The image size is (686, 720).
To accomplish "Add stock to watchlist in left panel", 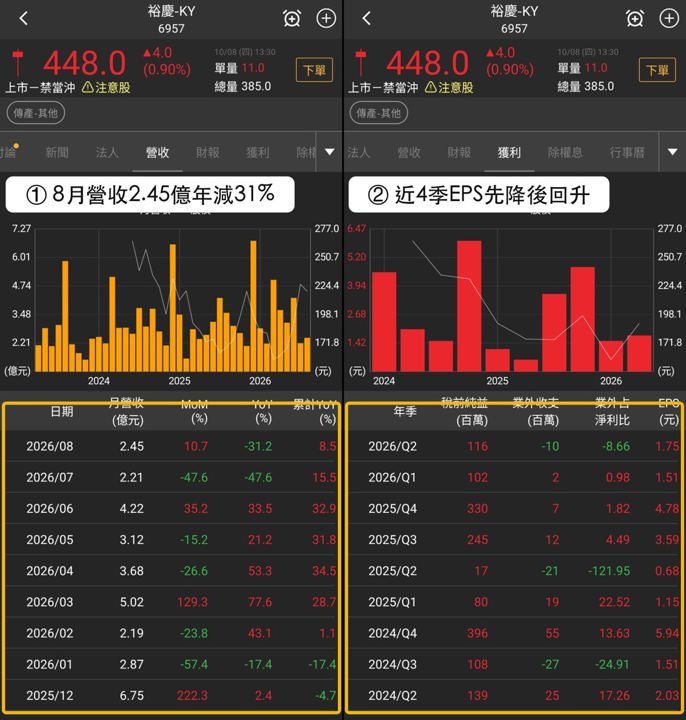I will 326,18.
